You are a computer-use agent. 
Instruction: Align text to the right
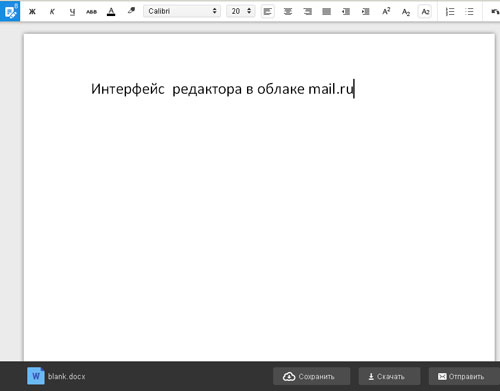pyautogui.click(x=307, y=12)
